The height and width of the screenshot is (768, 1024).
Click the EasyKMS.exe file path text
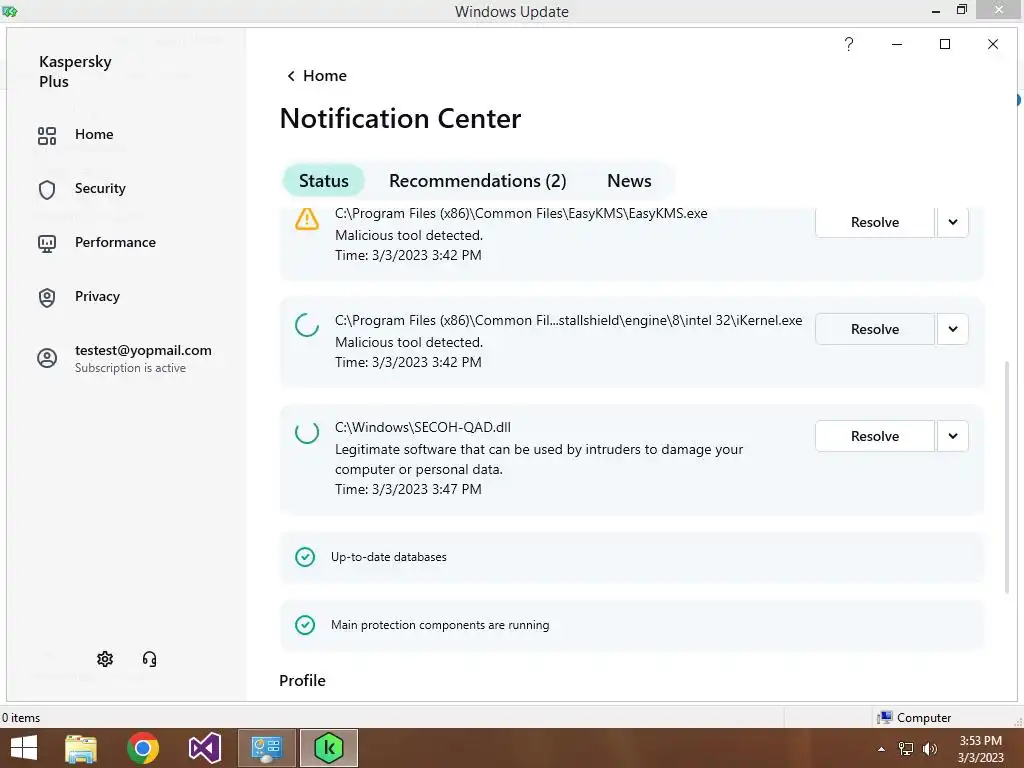(x=521, y=214)
